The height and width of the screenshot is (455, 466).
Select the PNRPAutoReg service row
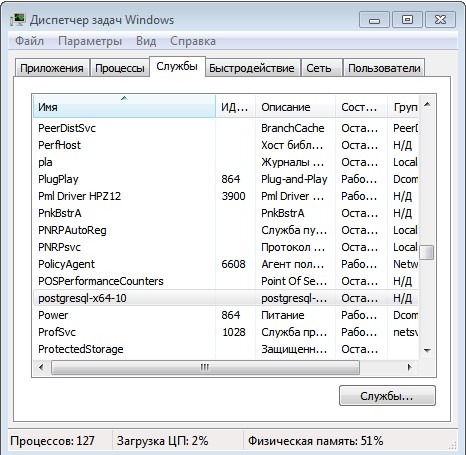coord(226,230)
